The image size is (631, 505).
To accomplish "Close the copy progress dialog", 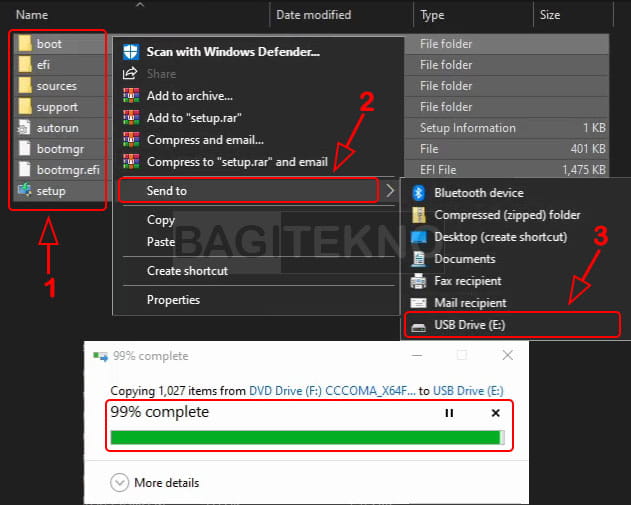I will click(x=507, y=355).
